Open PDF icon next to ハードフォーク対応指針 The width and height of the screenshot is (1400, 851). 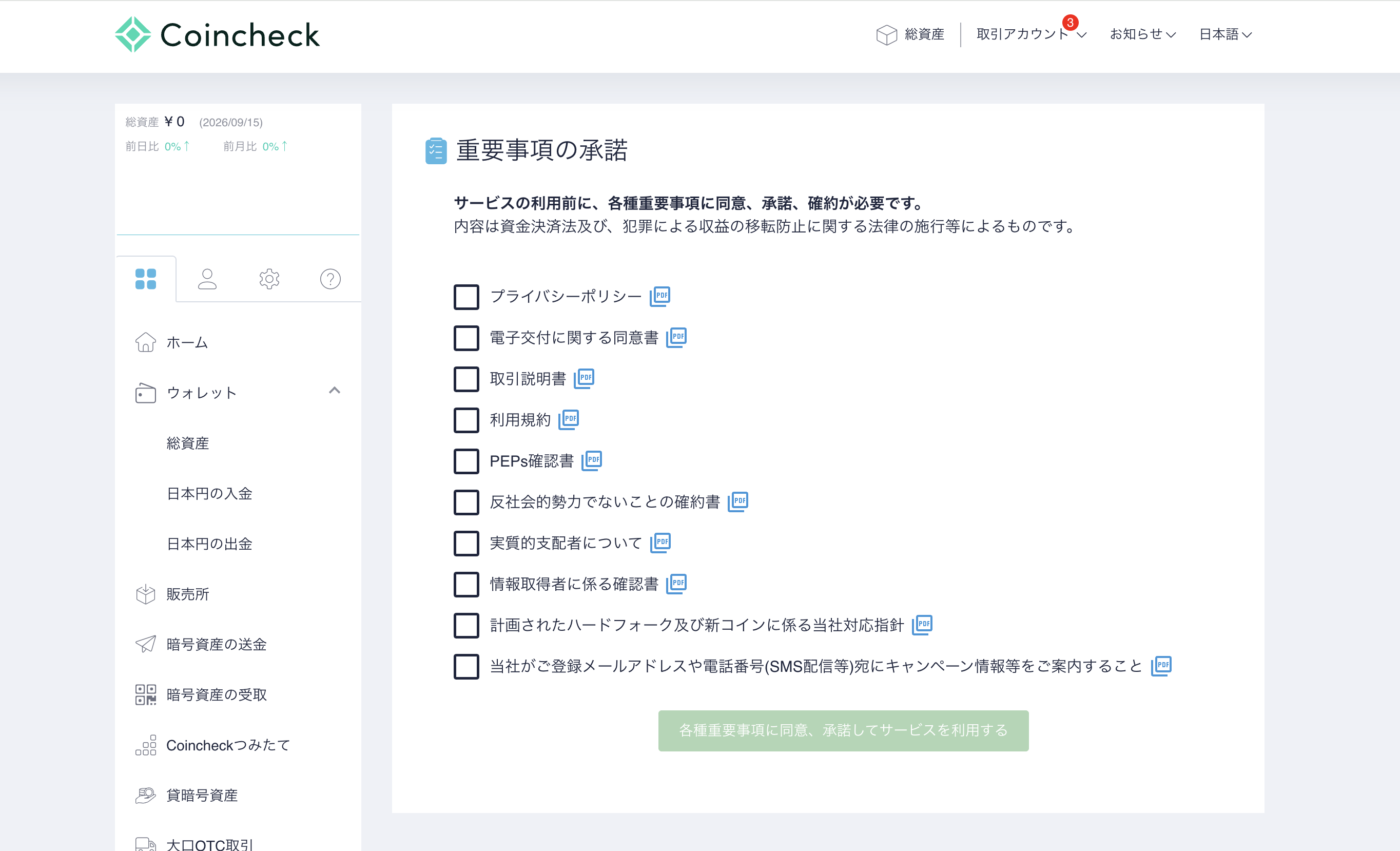[922, 625]
